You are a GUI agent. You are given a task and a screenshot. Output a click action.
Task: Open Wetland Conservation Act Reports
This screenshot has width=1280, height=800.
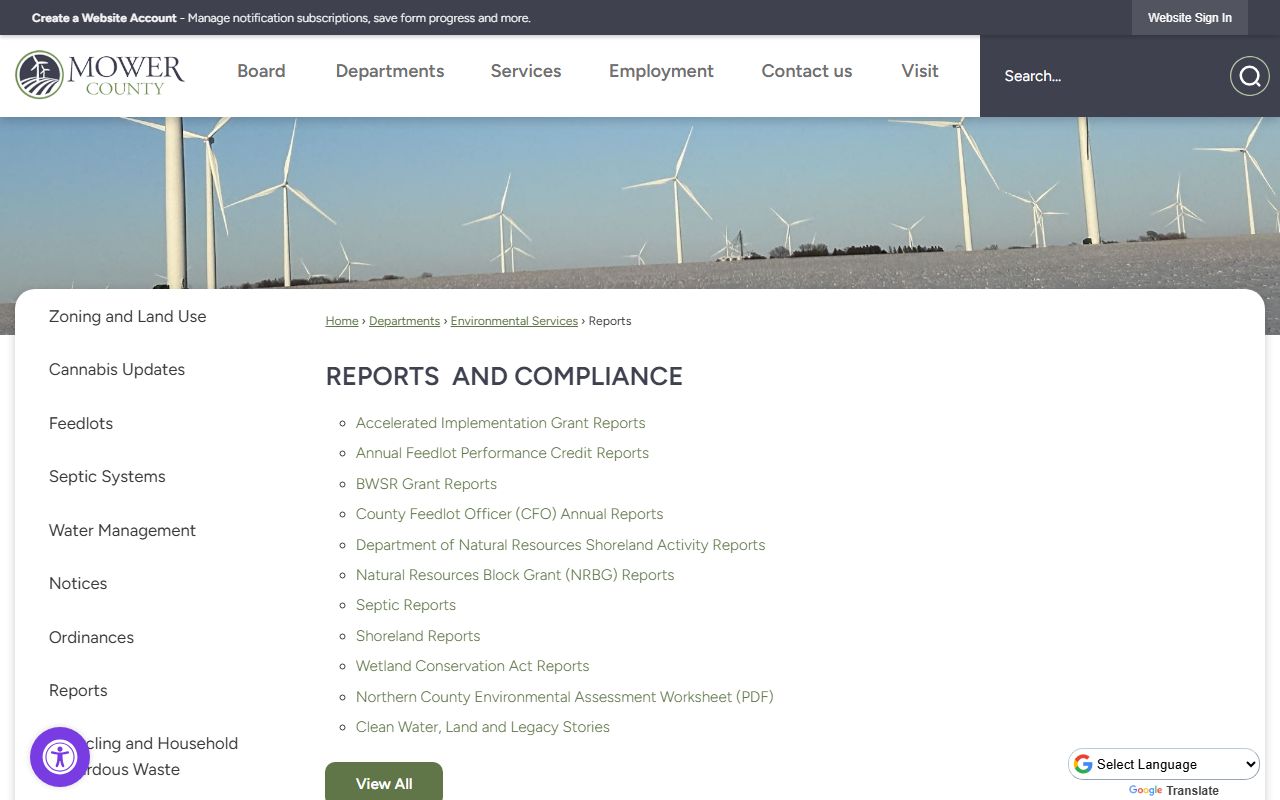tap(473, 666)
